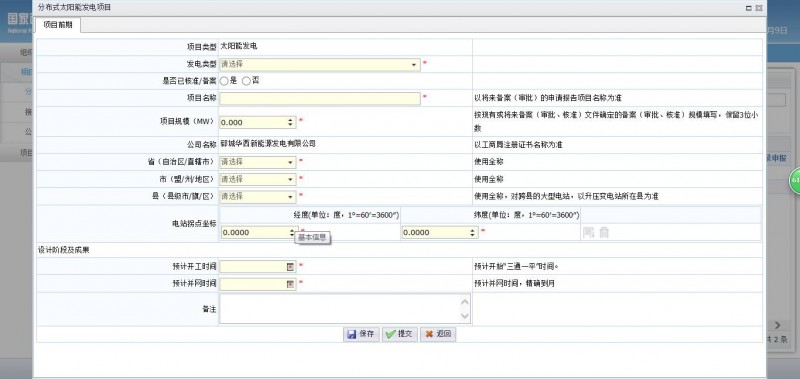Click inside the 备注 text area

(x=345, y=309)
